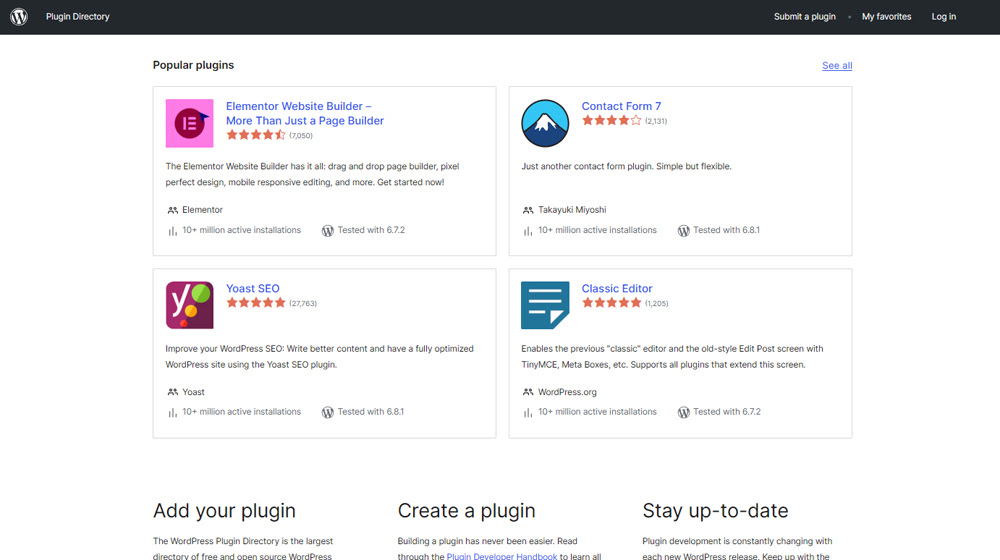The width and height of the screenshot is (1000, 560).
Task: Open Plugin Directory in header
Action: pyautogui.click(x=78, y=17)
